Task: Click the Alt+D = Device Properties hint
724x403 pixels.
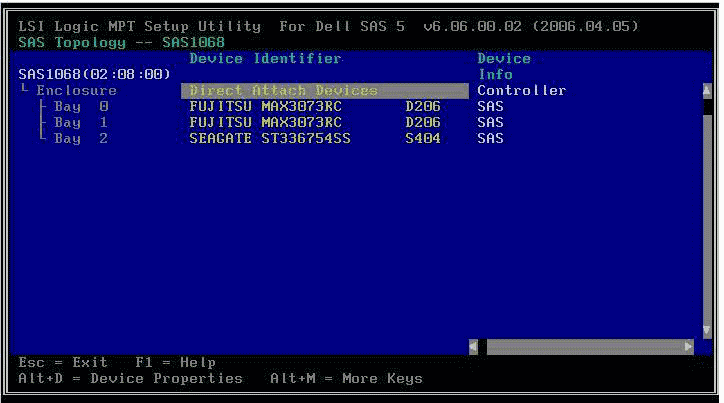Action: point(131,379)
